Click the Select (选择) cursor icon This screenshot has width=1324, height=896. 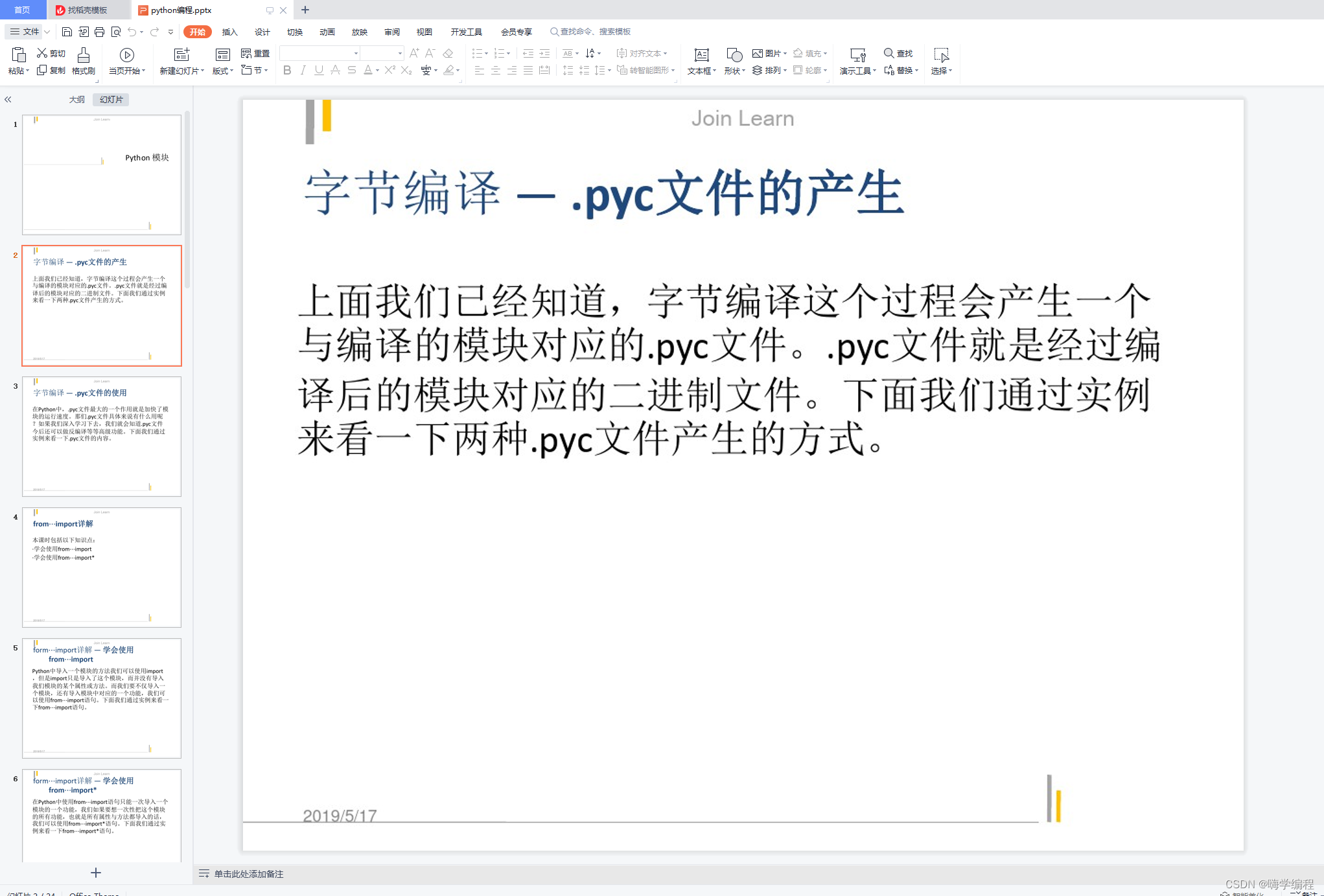(941, 54)
